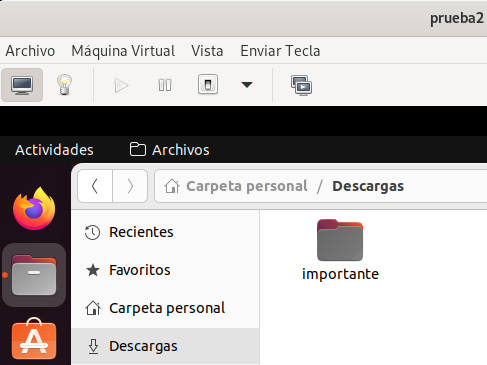Open virtual hardware details lightbulb icon
Screen dimensions: 487x365
[64, 85]
